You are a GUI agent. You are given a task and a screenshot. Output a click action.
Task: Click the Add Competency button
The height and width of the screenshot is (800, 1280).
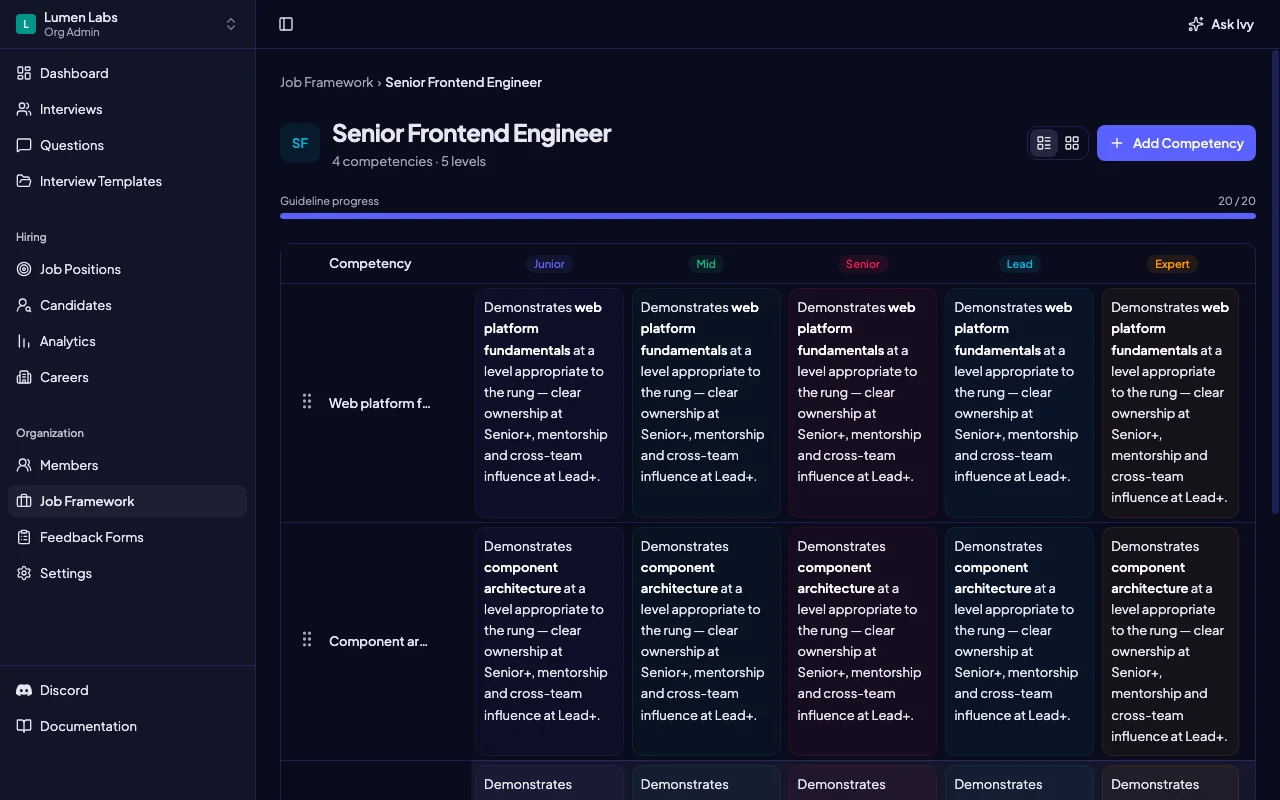[x=1176, y=143]
